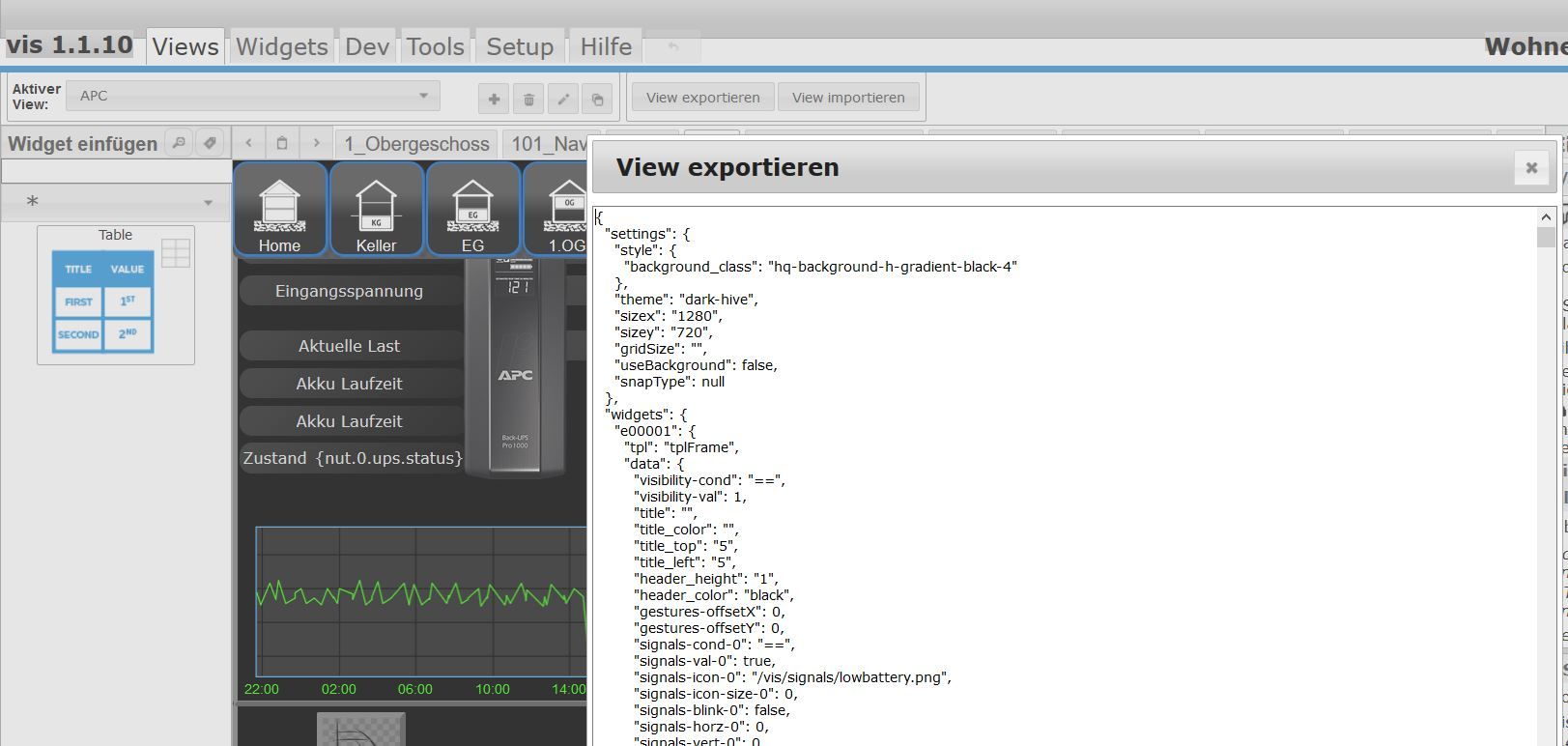Open the Widgets menu tab
1568x746 pixels.
pyautogui.click(x=281, y=46)
